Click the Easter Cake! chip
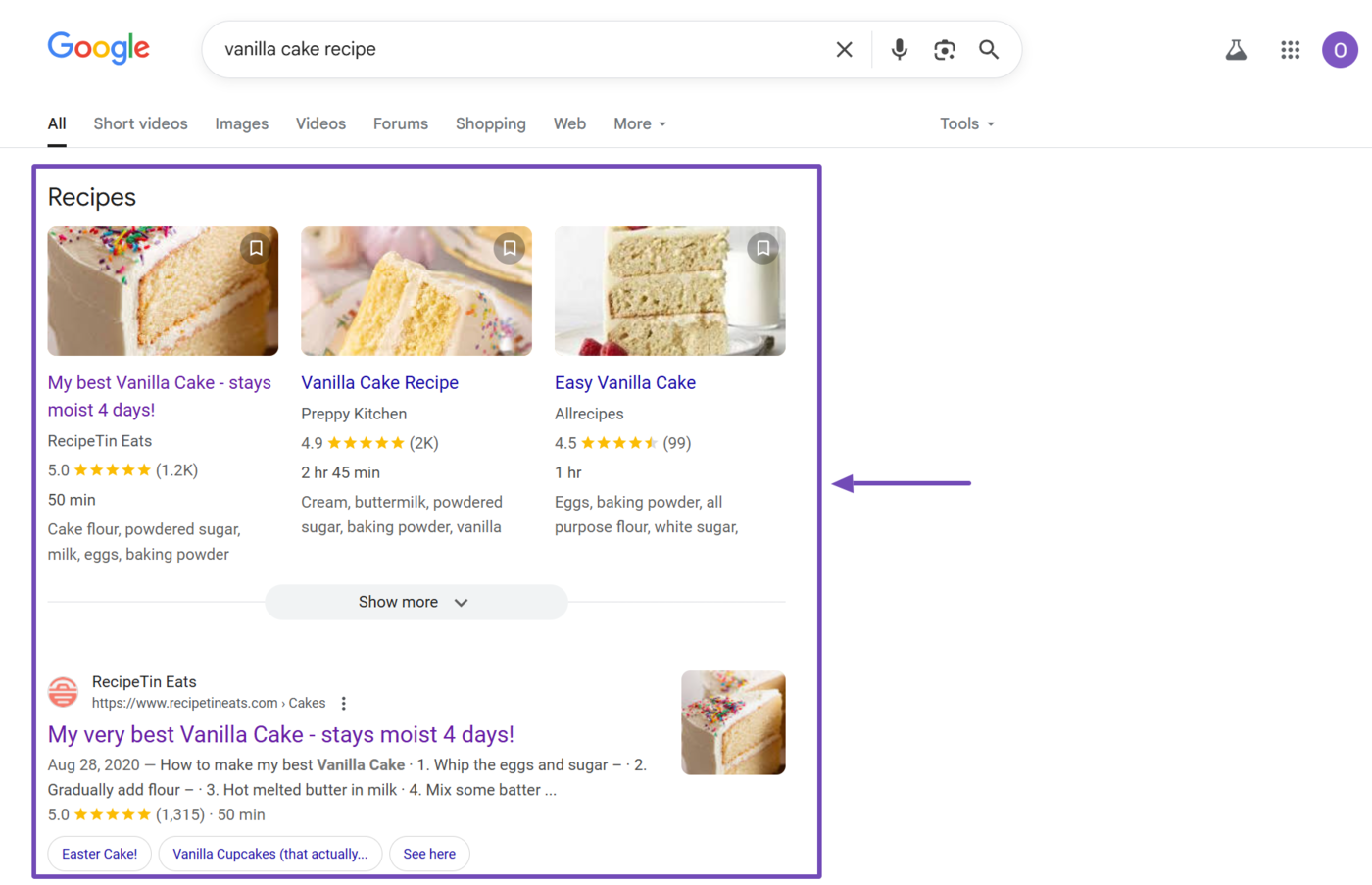Image resolution: width=1372 pixels, height=885 pixels. coord(99,854)
